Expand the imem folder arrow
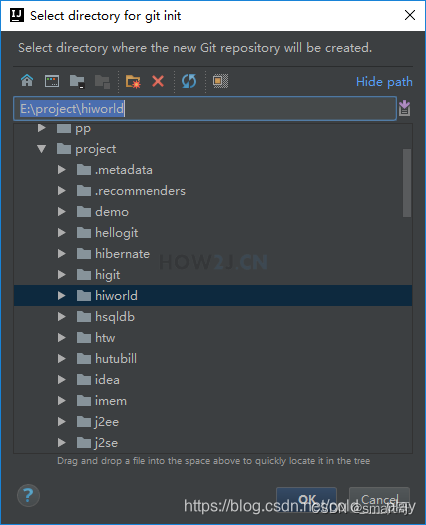The width and height of the screenshot is (426, 525). pyautogui.click(x=62, y=401)
